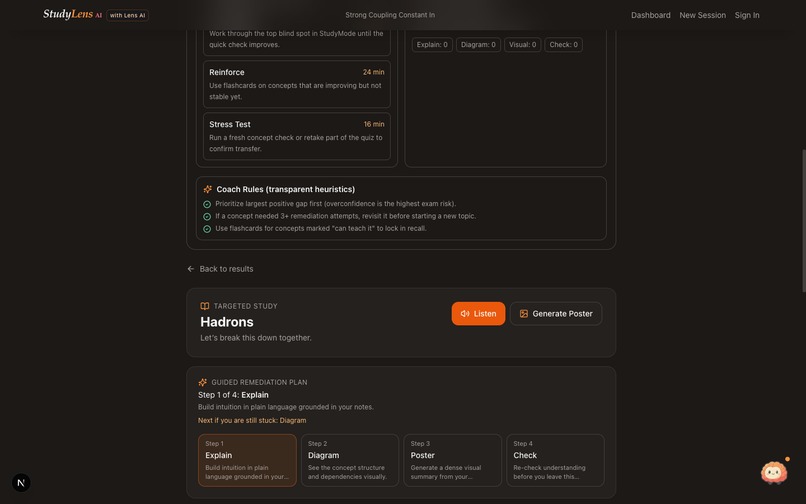The image size is (806, 504).
Task: Click the check mark beside Prioritize largest positive gap
Action: [x=207, y=204]
